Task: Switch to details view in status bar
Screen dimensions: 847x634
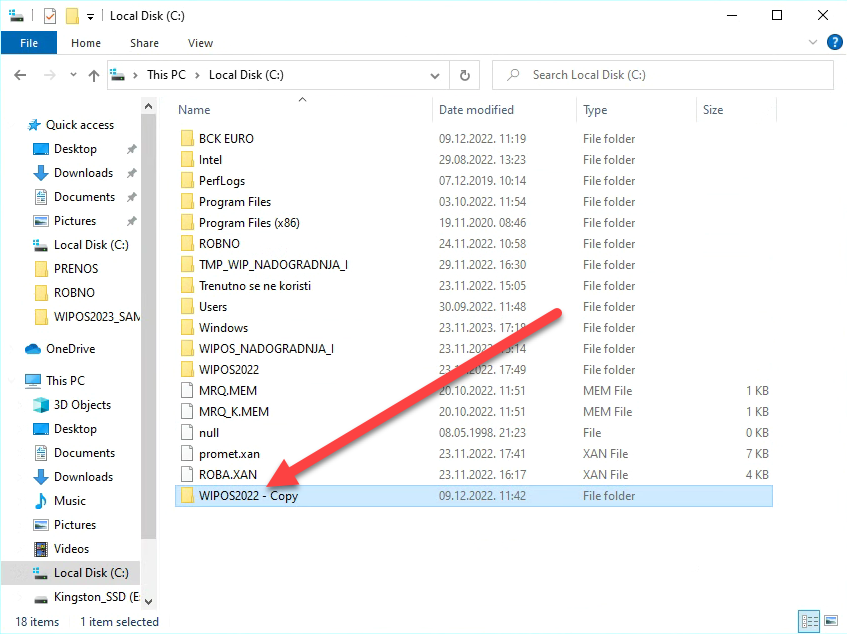Action: (x=809, y=621)
